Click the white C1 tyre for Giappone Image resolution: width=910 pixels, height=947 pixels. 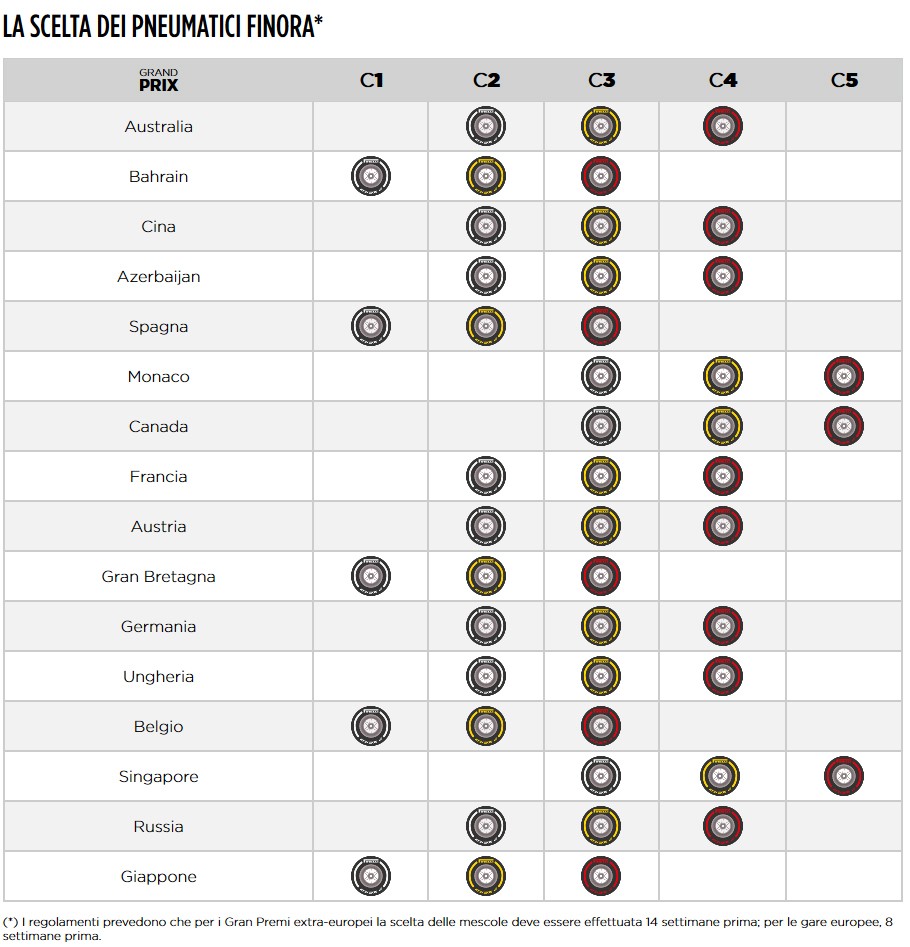(x=371, y=877)
